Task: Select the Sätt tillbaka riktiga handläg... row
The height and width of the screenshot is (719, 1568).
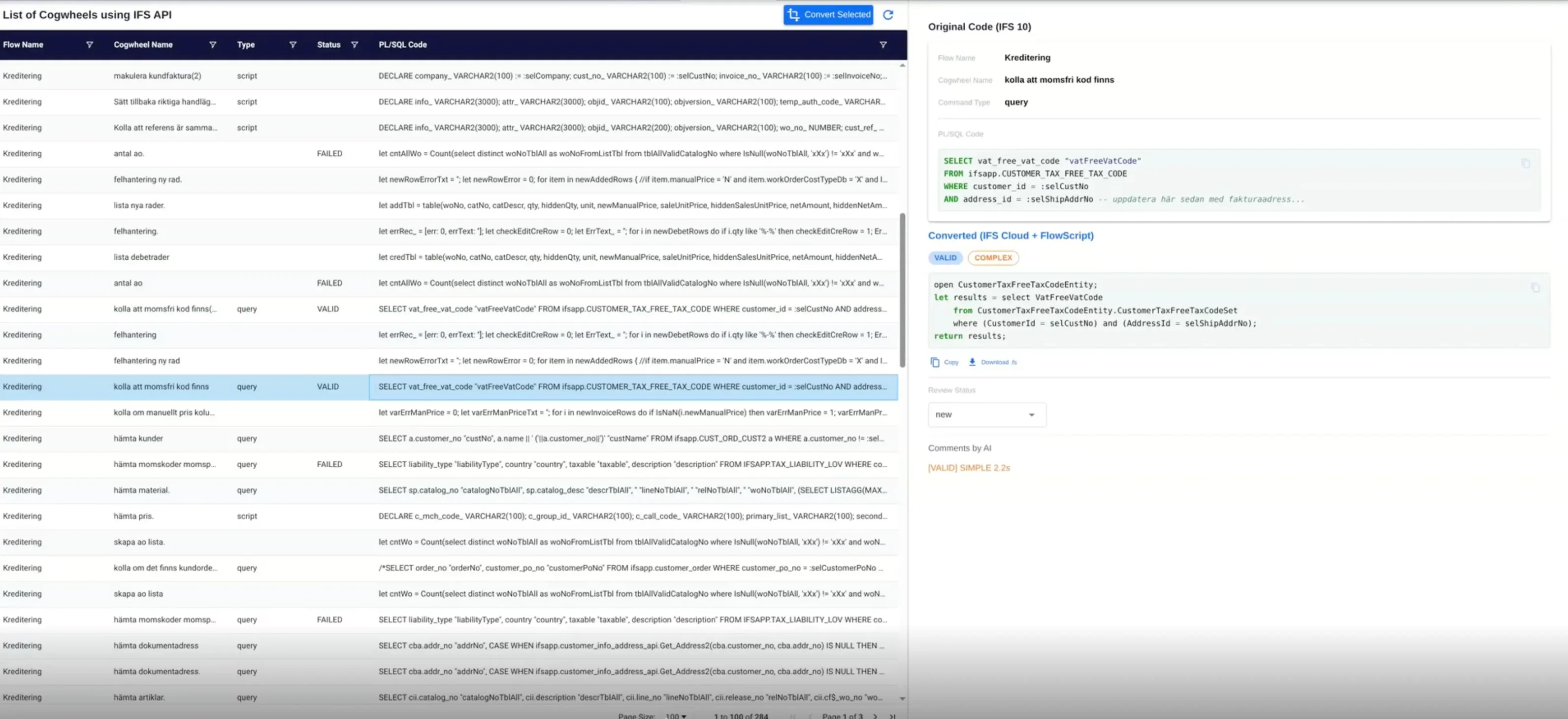Action: pyautogui.click(x=449, y=102)
